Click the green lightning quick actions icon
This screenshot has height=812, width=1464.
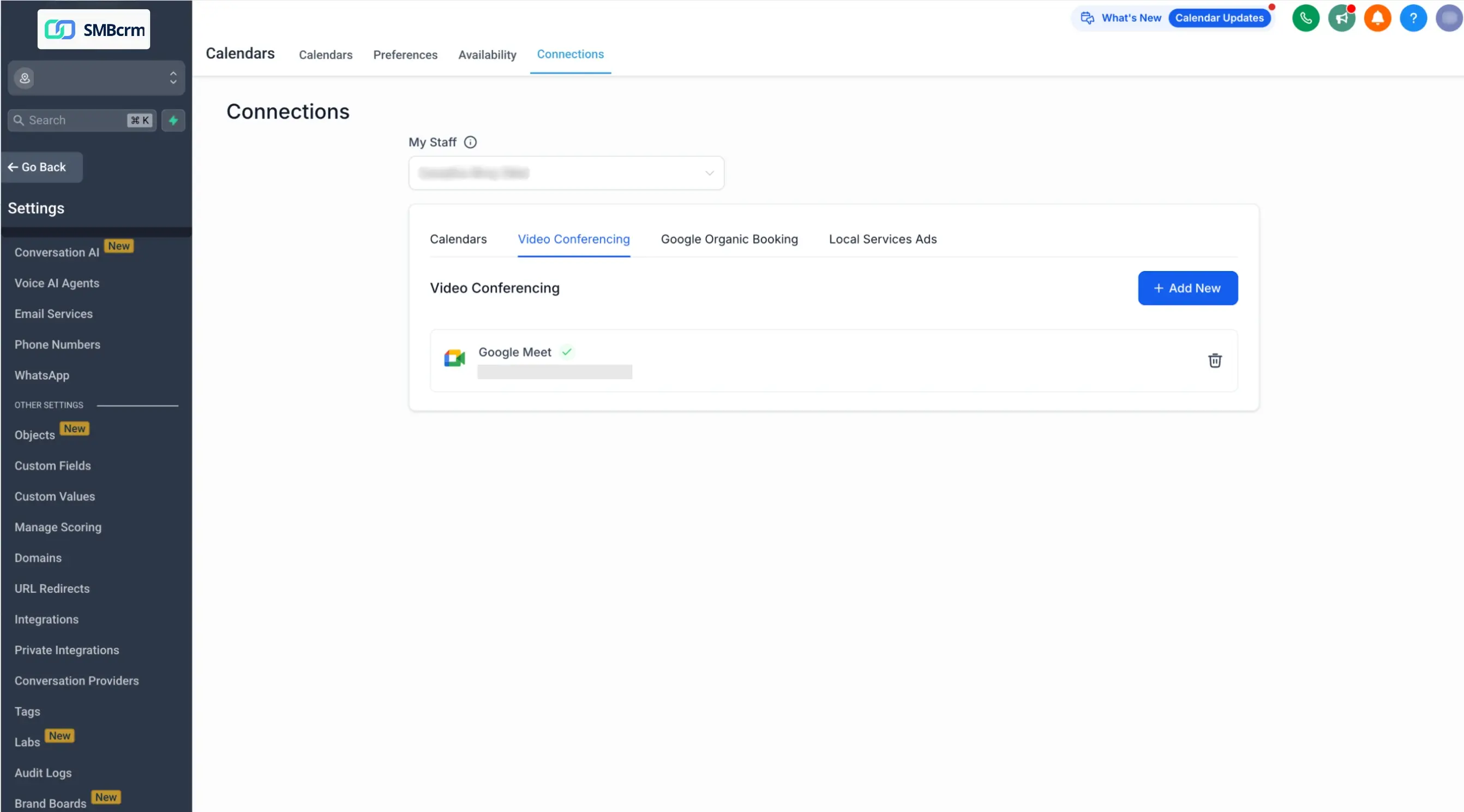[173, 120]
